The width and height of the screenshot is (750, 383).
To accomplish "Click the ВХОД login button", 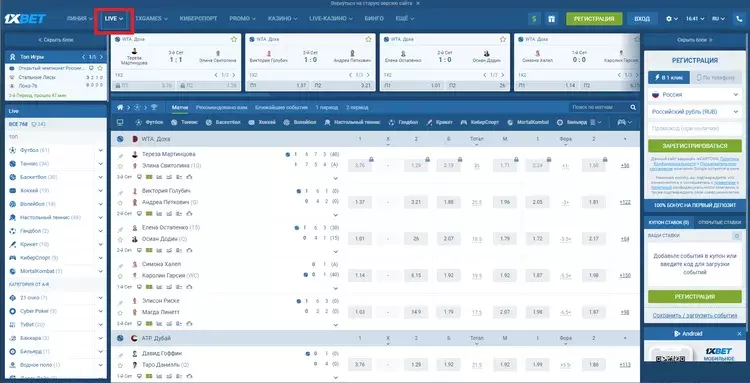I will point(642,19).
